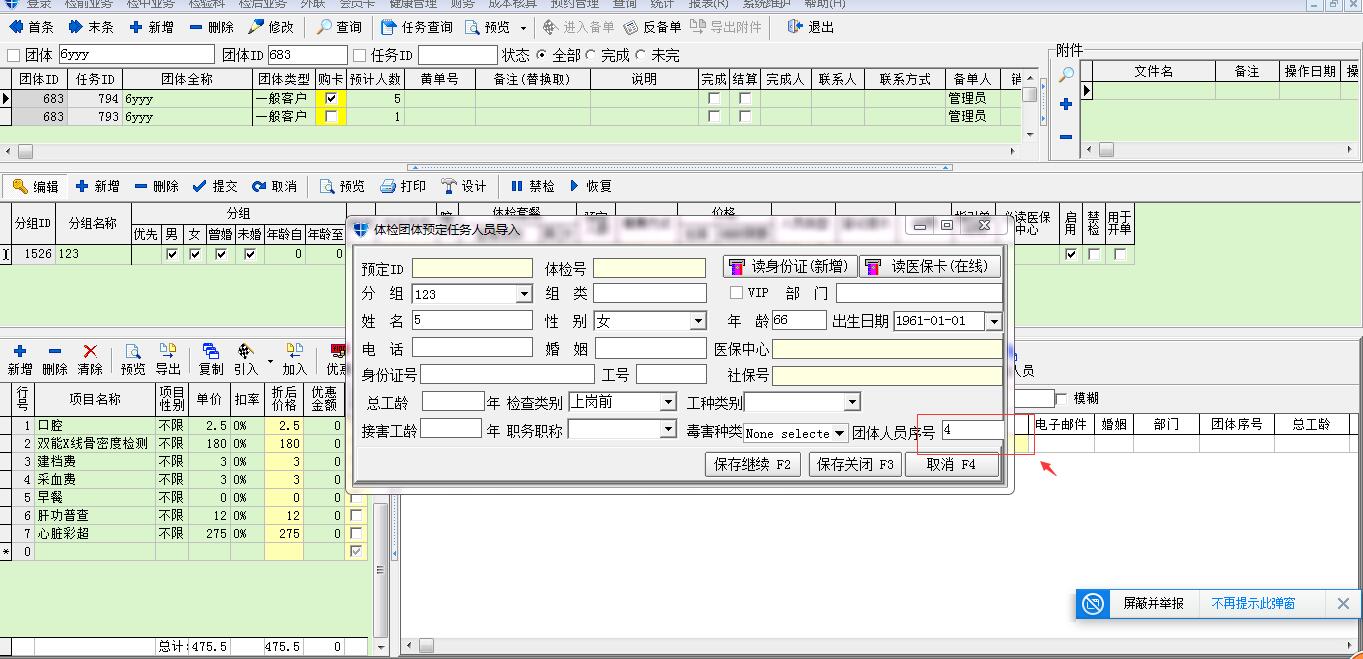Image resolution: width=1363 pixels, height=659 pixels.
Task: Select the 未完 status radio
Action: click(x=640, y=55)
